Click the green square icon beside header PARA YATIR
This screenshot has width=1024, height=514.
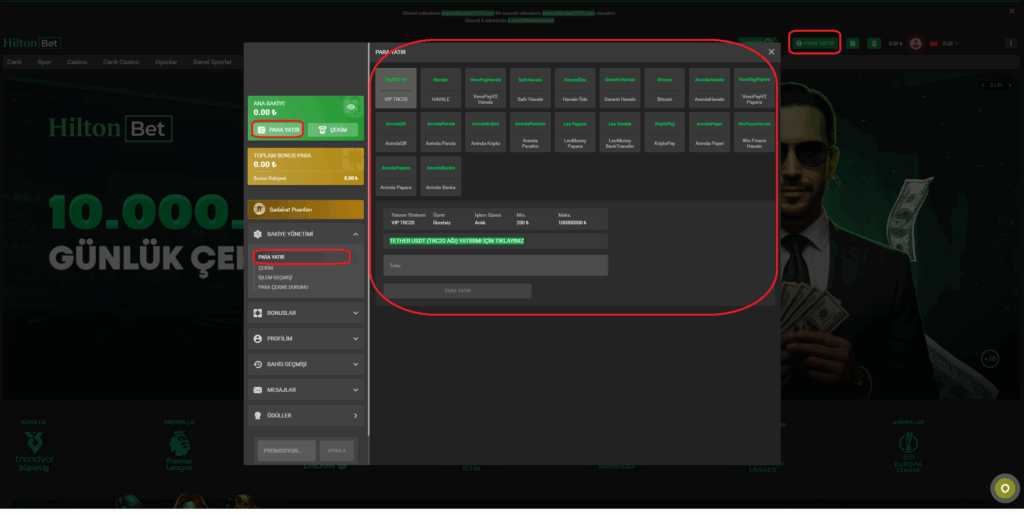point(852,43)
